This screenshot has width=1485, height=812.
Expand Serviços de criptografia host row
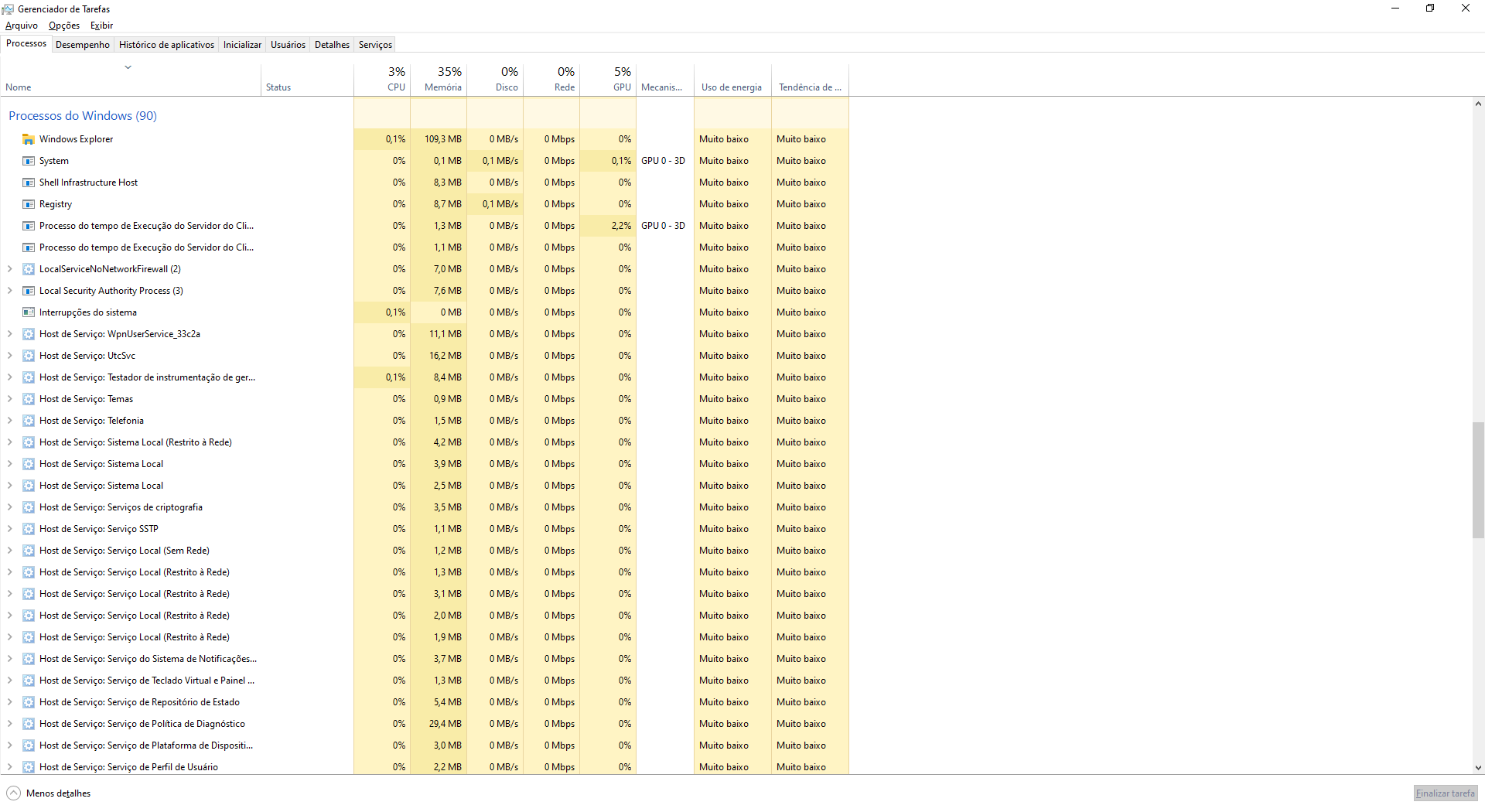click(9, 507)
